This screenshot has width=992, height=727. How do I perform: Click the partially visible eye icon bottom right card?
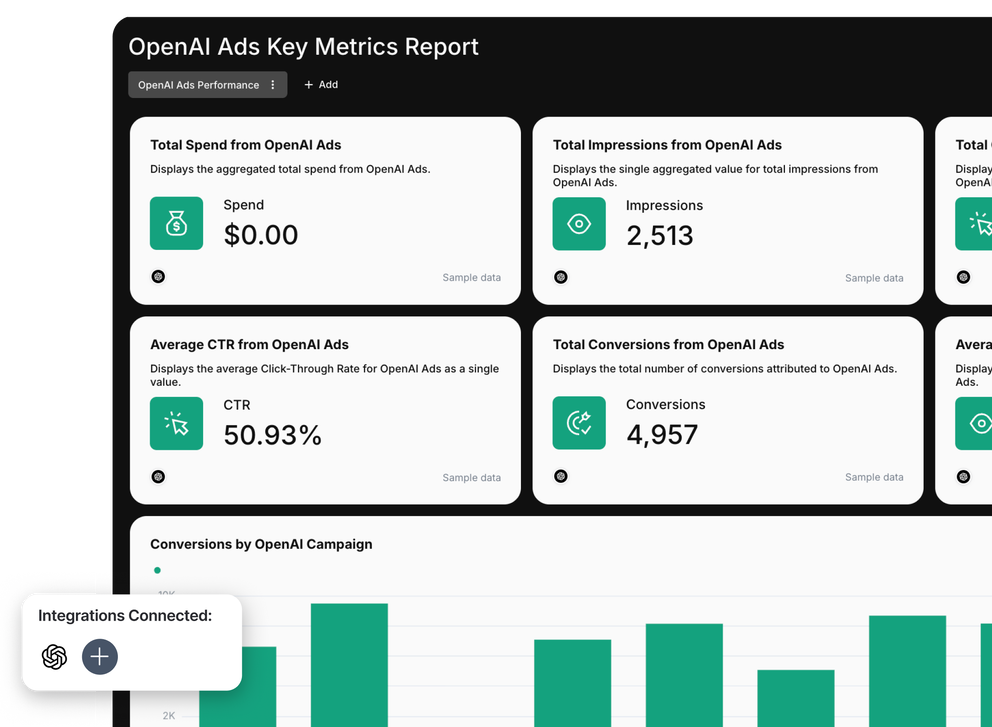pyautogui.click(x=974, y=423)
